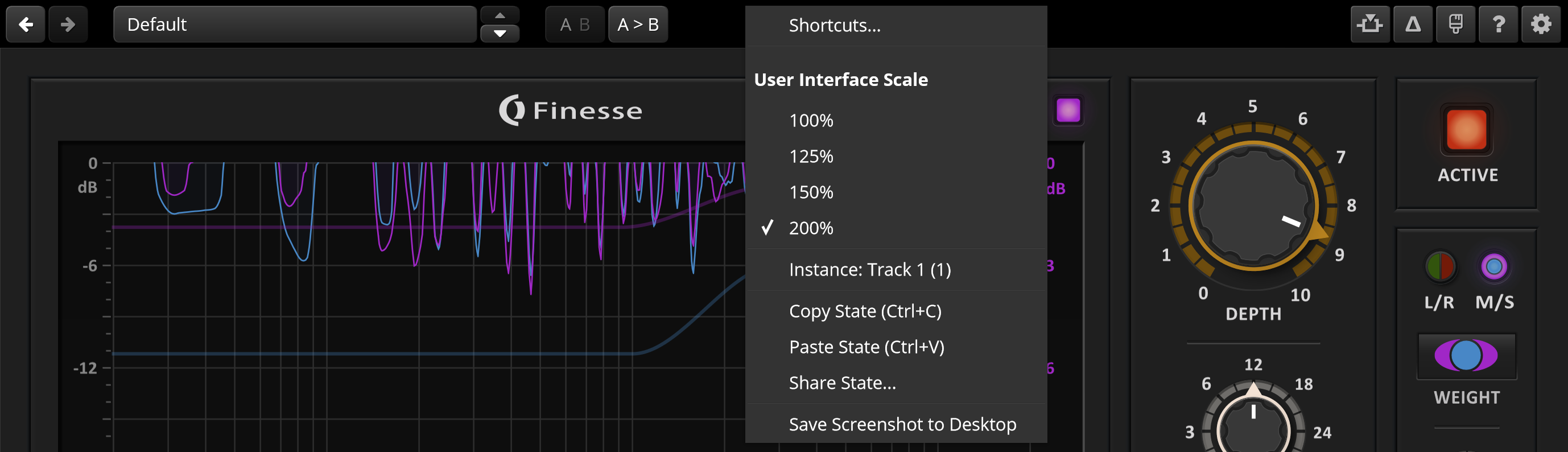Set interface scale to 150%

pos(896,192)
